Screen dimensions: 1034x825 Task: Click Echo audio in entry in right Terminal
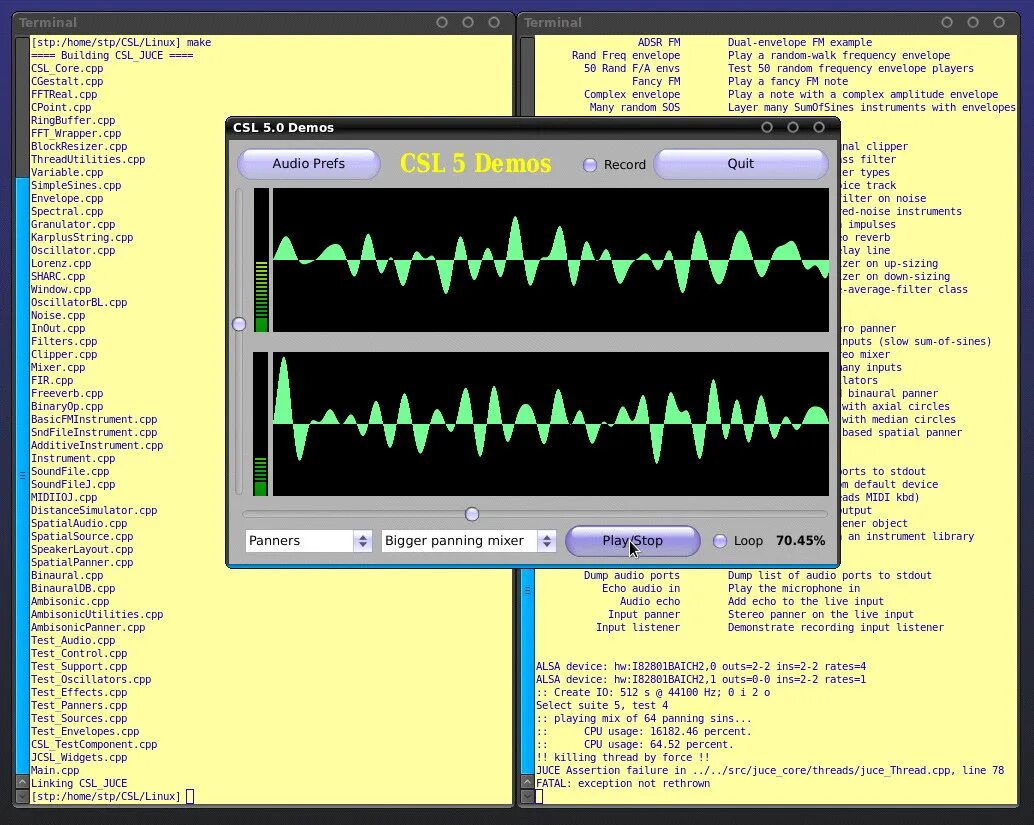pos(641,588)
